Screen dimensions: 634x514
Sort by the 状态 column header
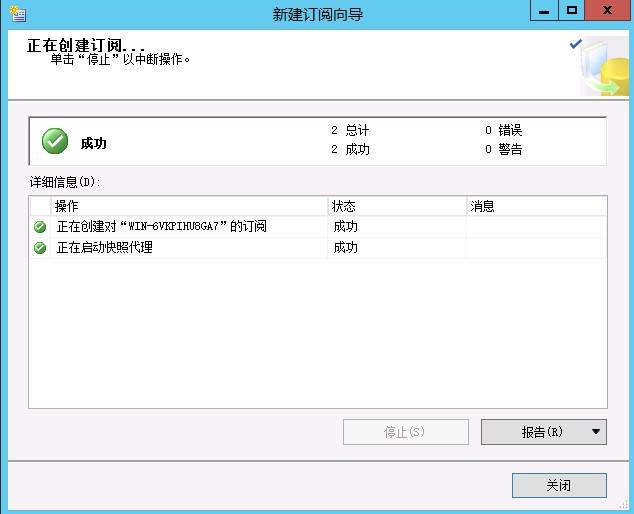coord(397,206)
